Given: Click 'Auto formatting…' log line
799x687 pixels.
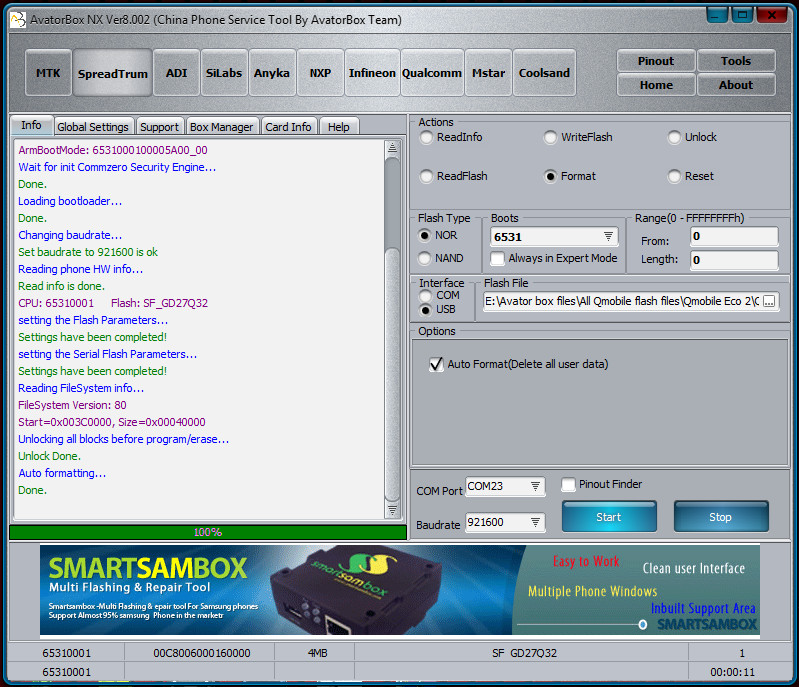Looking at the screenshot, I should [62, 473].
